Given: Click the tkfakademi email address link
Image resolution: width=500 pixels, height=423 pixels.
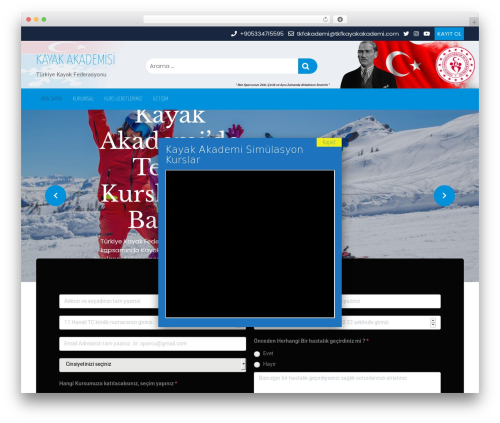Looking at the screenshot, I should tap(348, 34).
